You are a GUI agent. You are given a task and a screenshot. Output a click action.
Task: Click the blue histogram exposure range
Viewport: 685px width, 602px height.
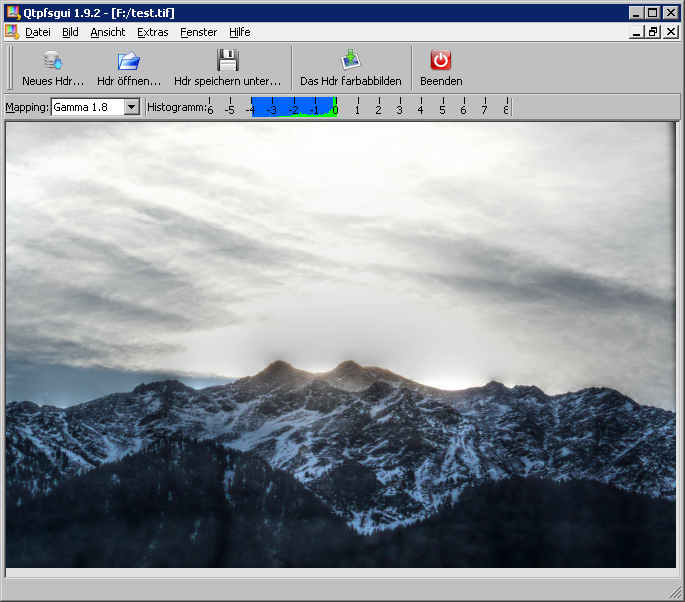292,106
